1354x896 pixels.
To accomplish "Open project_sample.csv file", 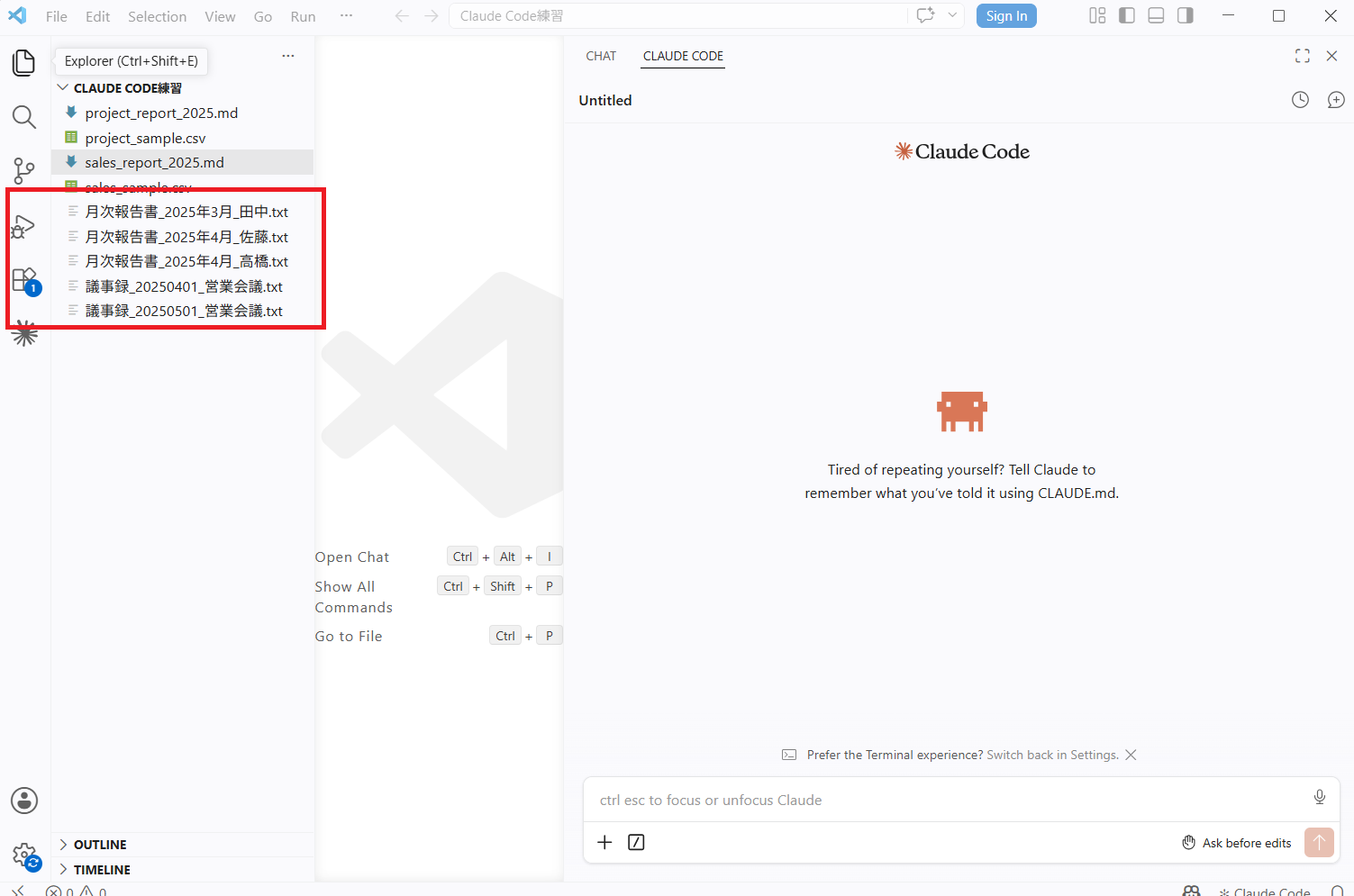I will [x=183, y=138].
